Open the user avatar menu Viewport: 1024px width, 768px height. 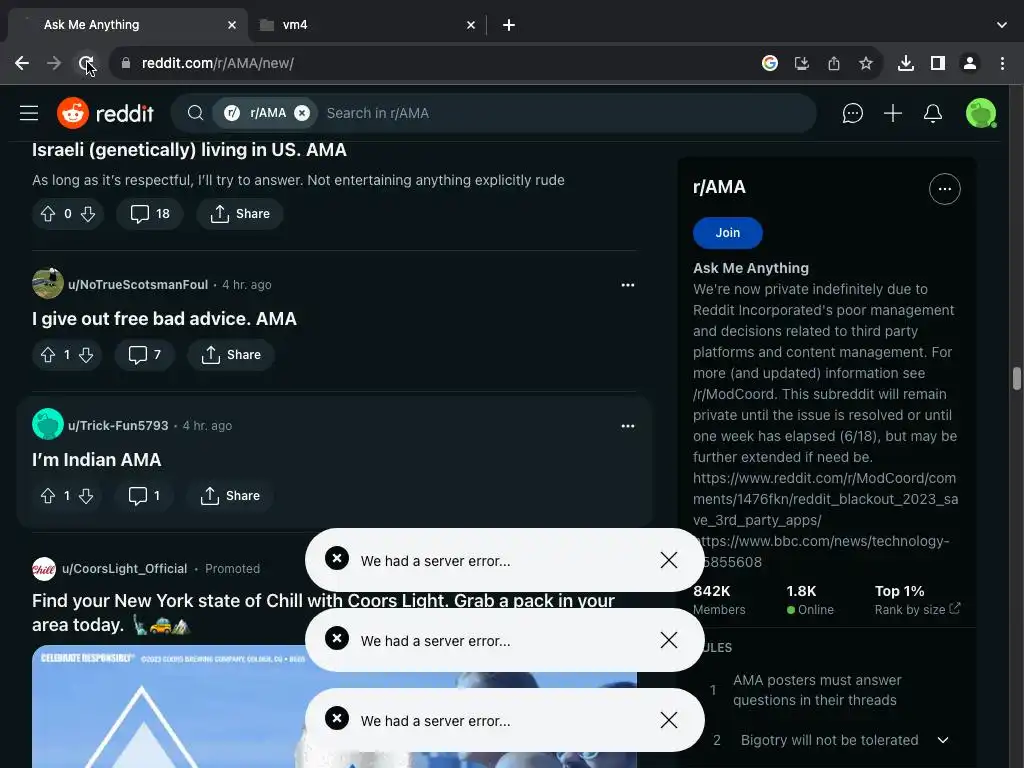981,113
